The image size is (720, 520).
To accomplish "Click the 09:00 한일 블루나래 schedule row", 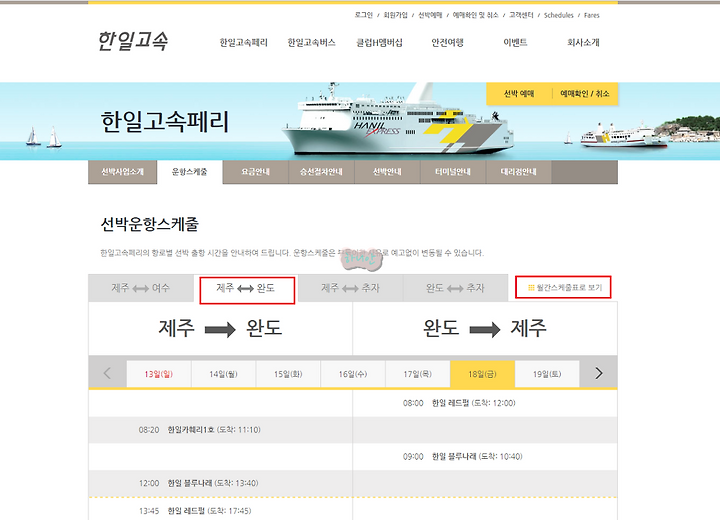I will coord(485,457).
